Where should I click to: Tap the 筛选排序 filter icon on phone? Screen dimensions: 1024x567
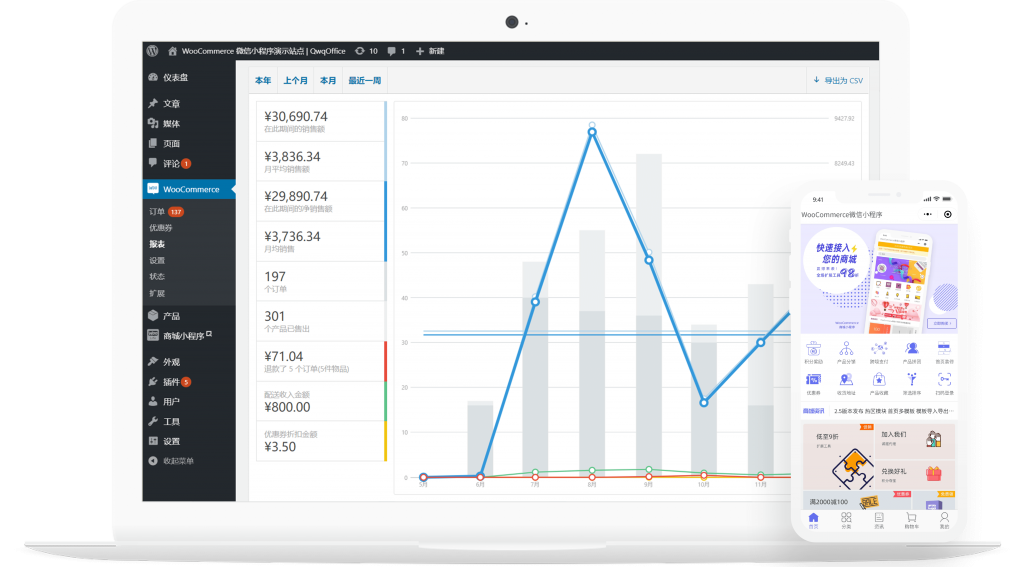[x=912, y=383]
